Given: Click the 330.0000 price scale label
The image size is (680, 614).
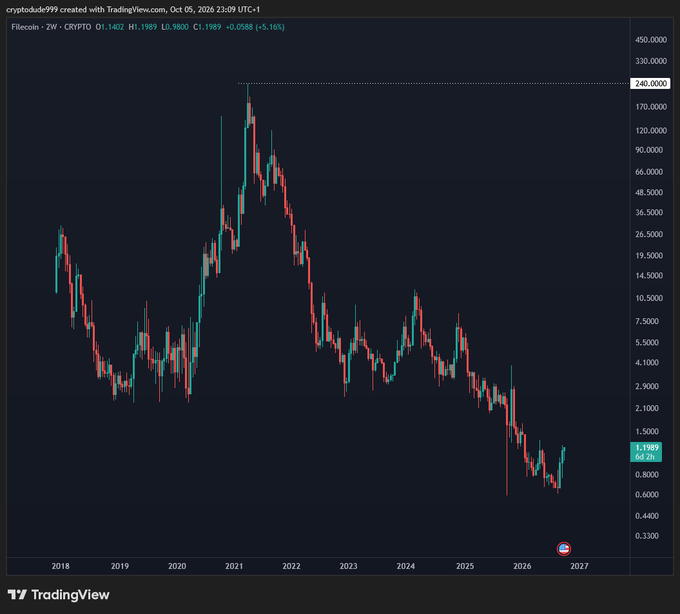Looking at the screenshot, I should click(x=651, y=61).
